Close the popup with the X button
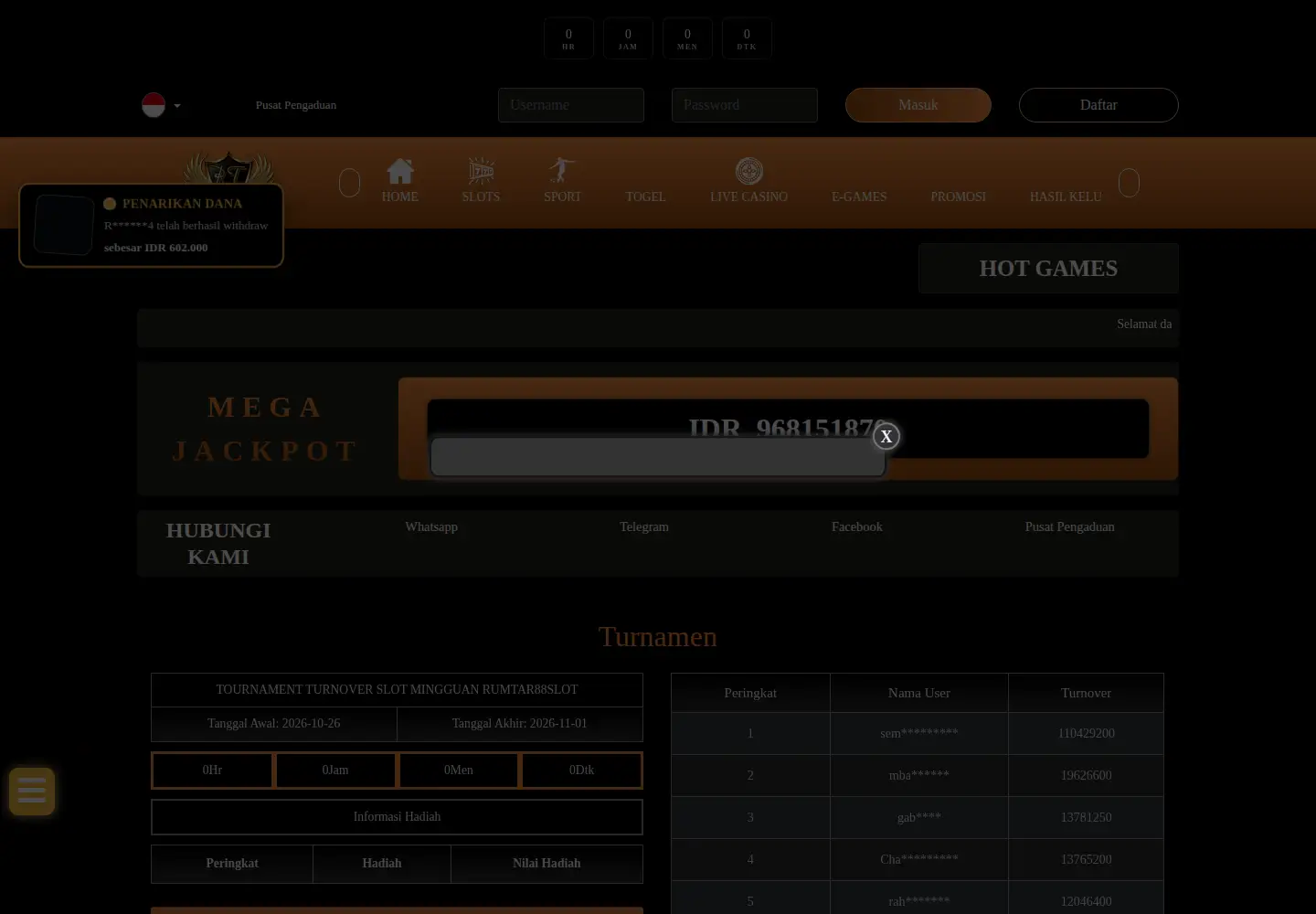 pos(886,437)
